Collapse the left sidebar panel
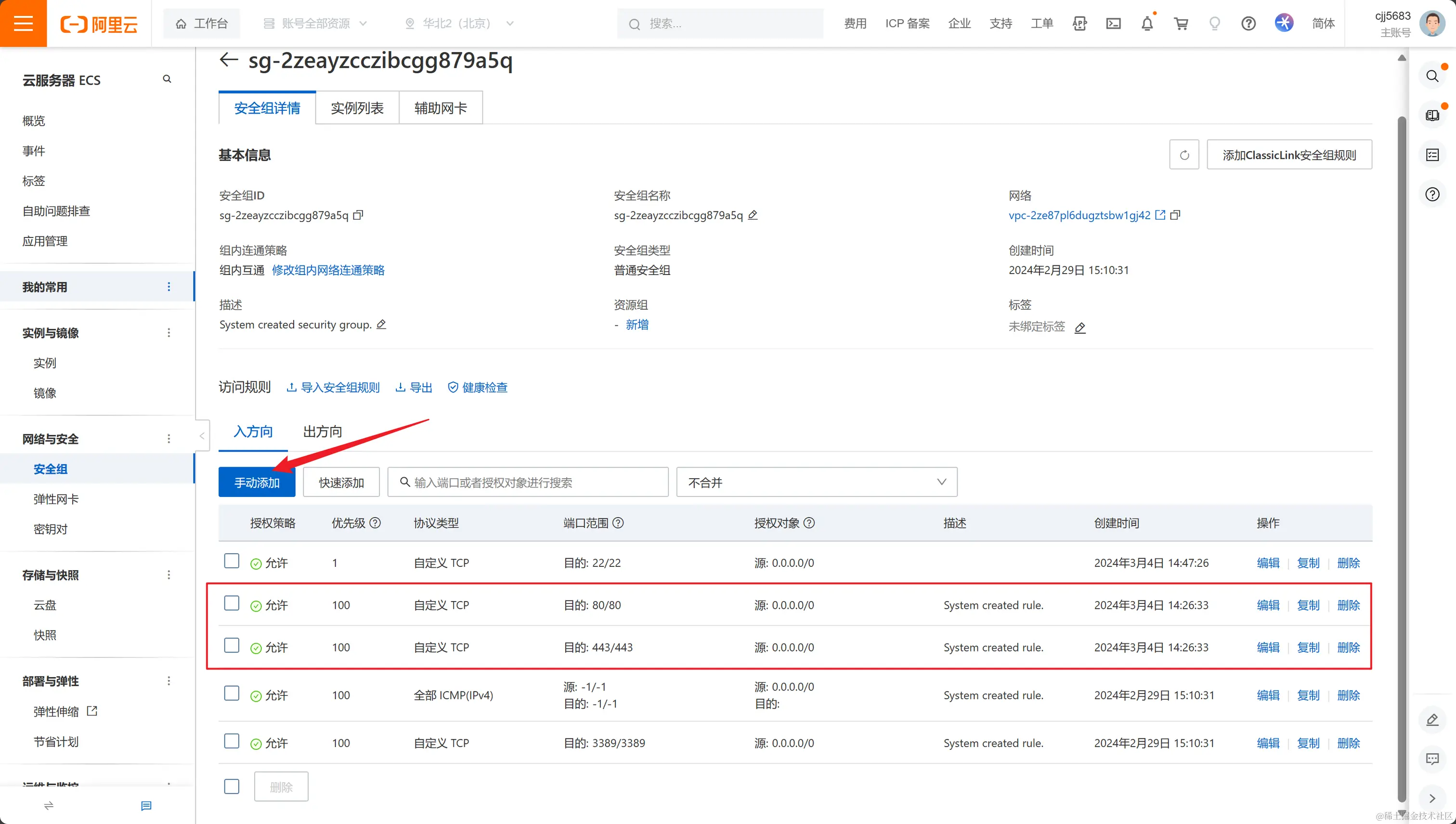The height and width of the screenshot is (824, 1456). [203, 436]
